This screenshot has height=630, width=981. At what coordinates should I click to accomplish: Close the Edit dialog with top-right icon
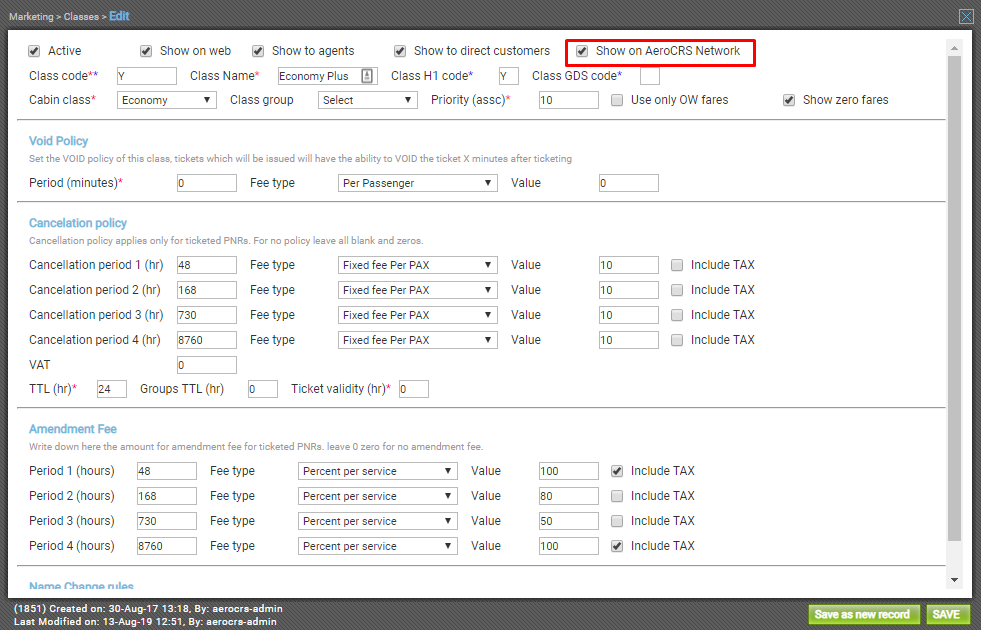tap(966, 16)
